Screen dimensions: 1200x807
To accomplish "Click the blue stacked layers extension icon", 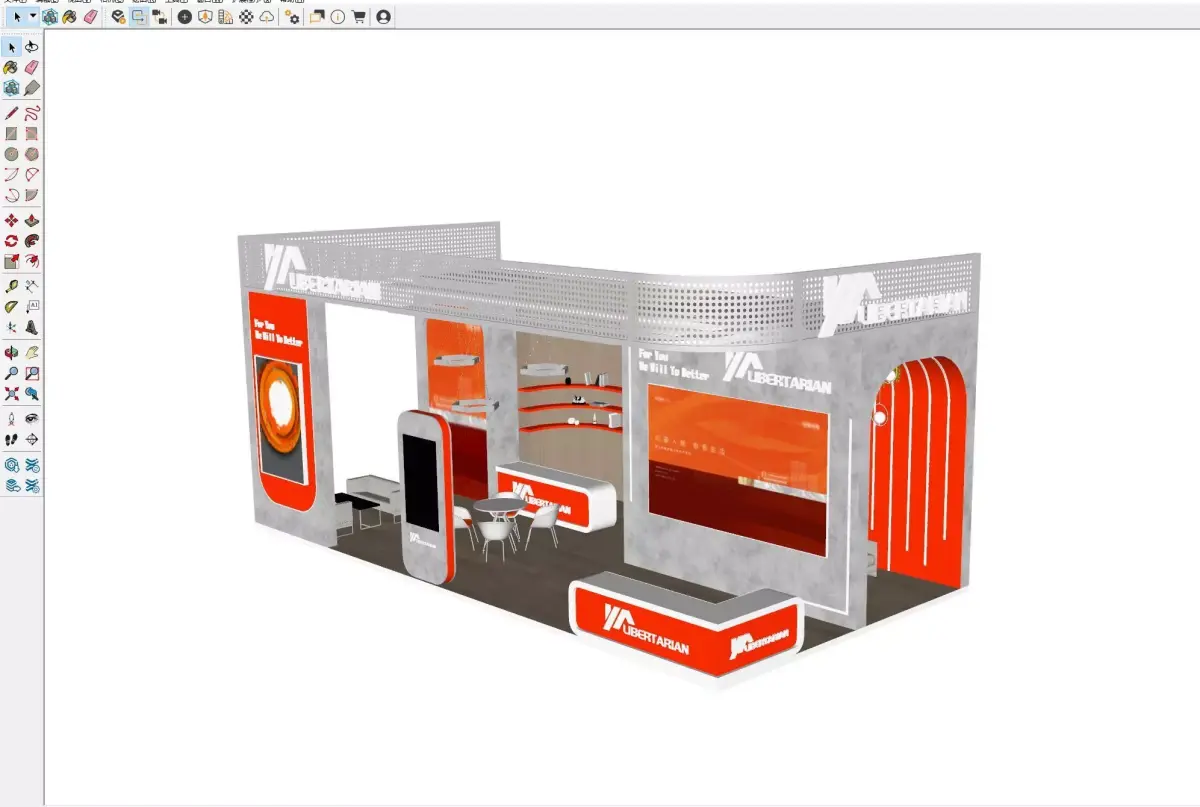I will pos(11,486).
